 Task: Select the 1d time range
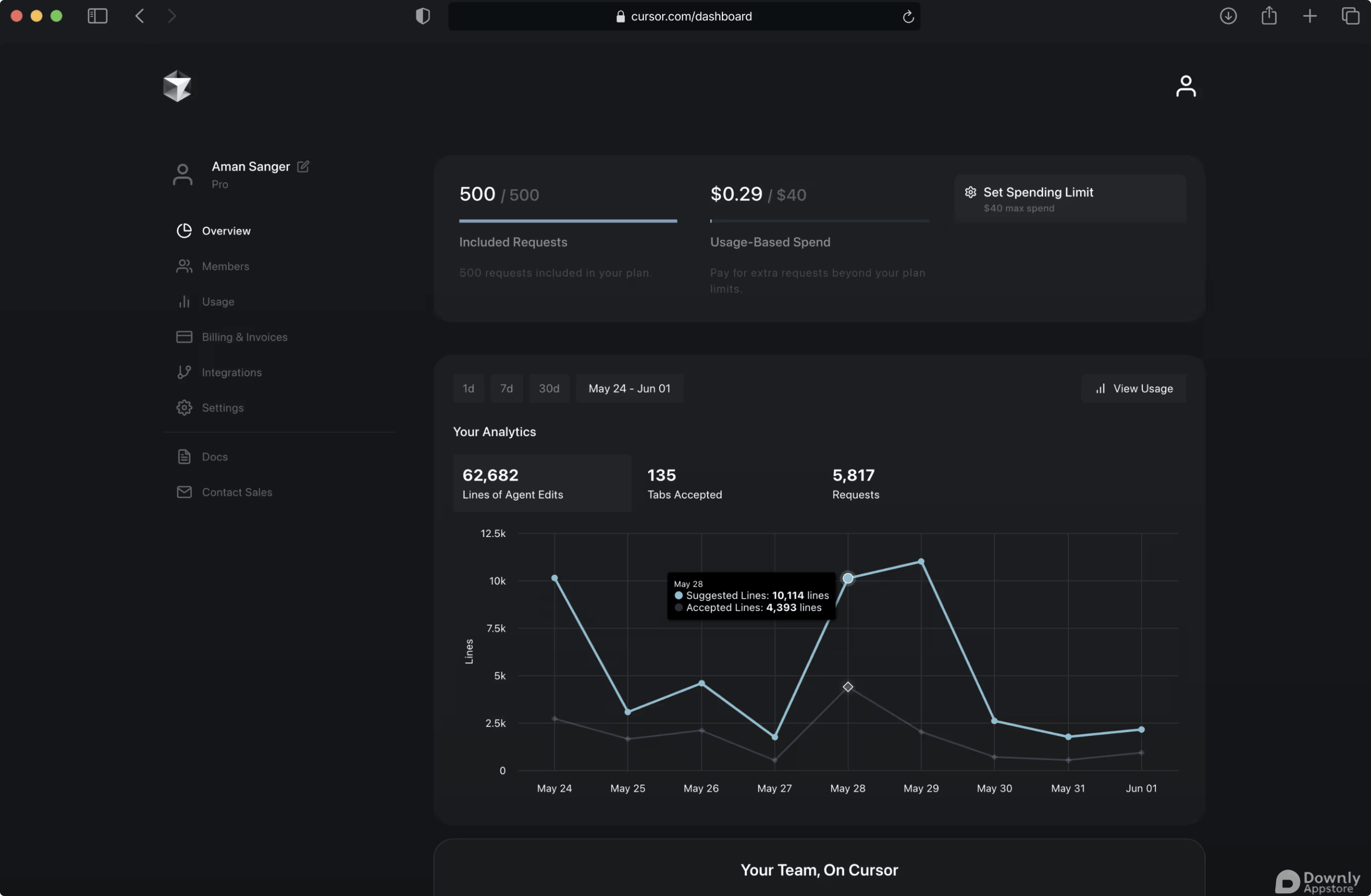pyautogui.click(x=468, y=389)
